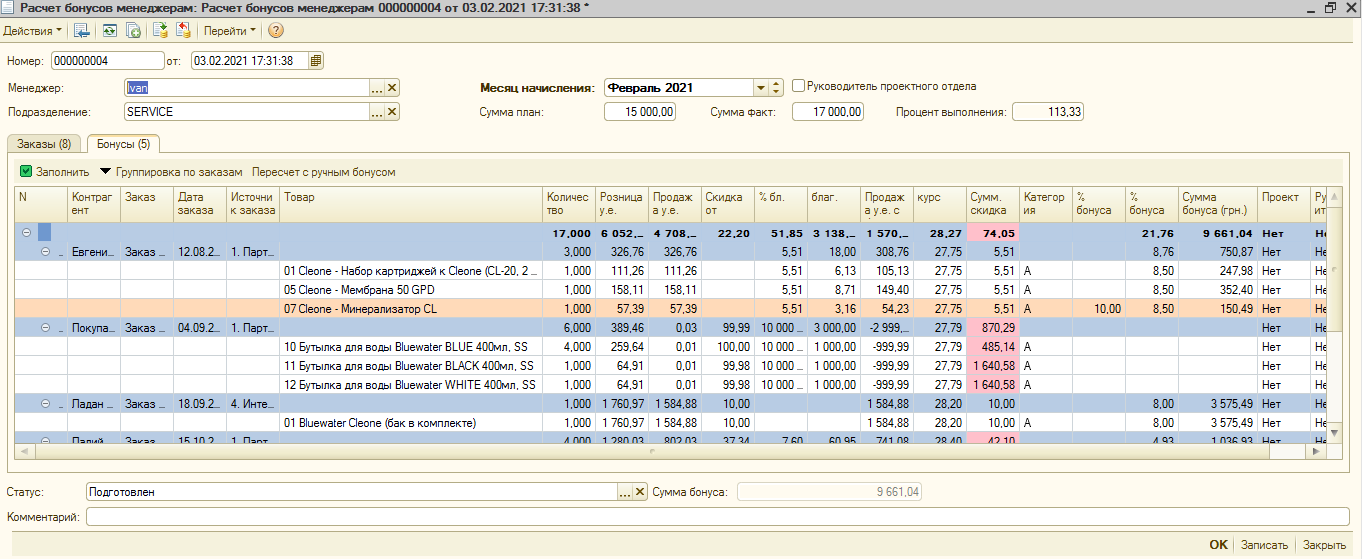Viewport: 1363px width, 559px height.
Task: Click the reread document refresh icon
Action: click(109, 31)
